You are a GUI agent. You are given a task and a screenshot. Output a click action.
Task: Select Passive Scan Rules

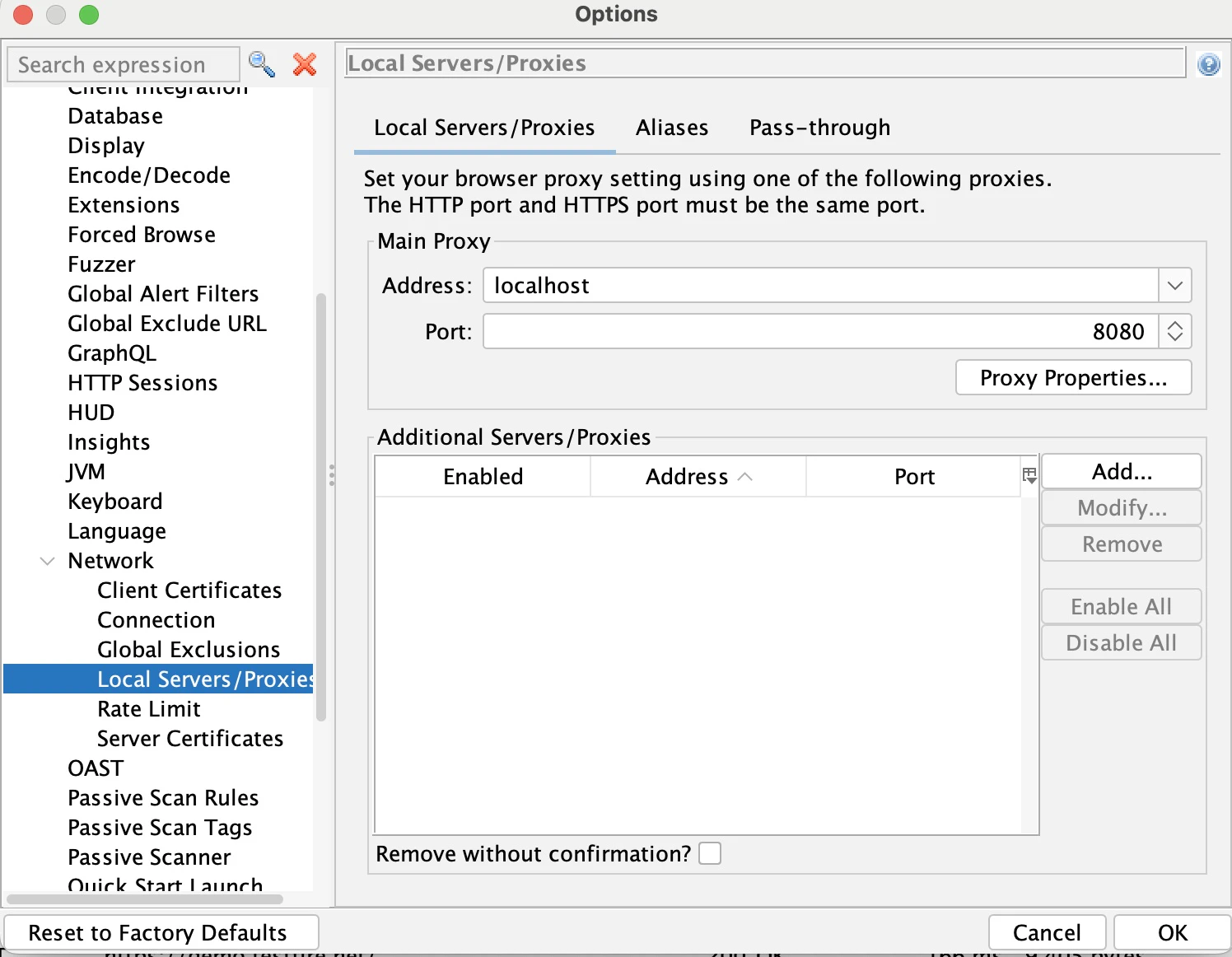[163, 798]
